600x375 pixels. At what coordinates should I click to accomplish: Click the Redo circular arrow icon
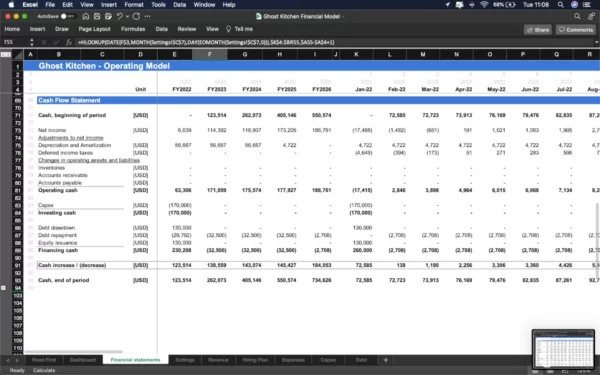pyautogui.click(x=136, y=16)
